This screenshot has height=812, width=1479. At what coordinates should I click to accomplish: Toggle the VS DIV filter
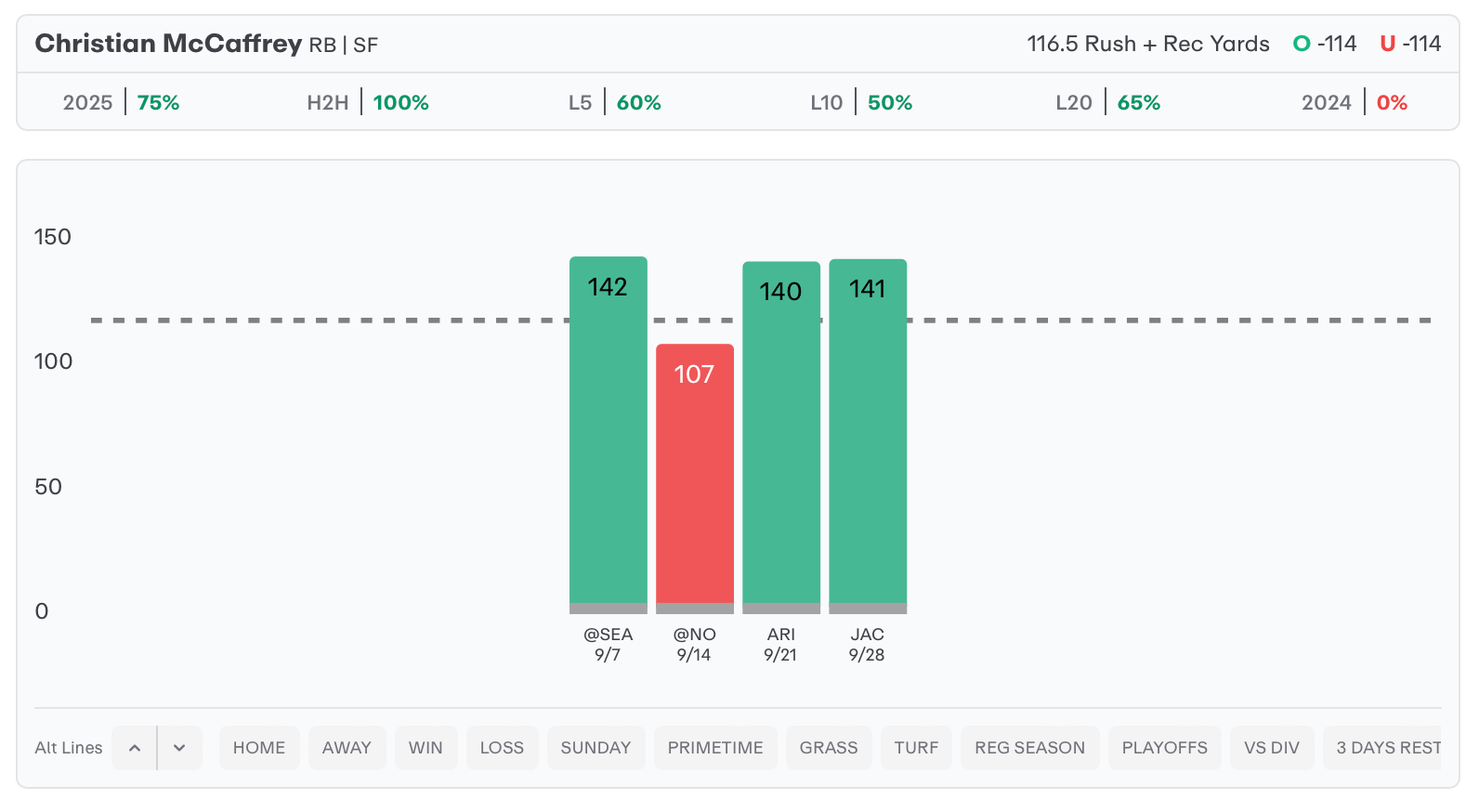tap(1272, 748)
